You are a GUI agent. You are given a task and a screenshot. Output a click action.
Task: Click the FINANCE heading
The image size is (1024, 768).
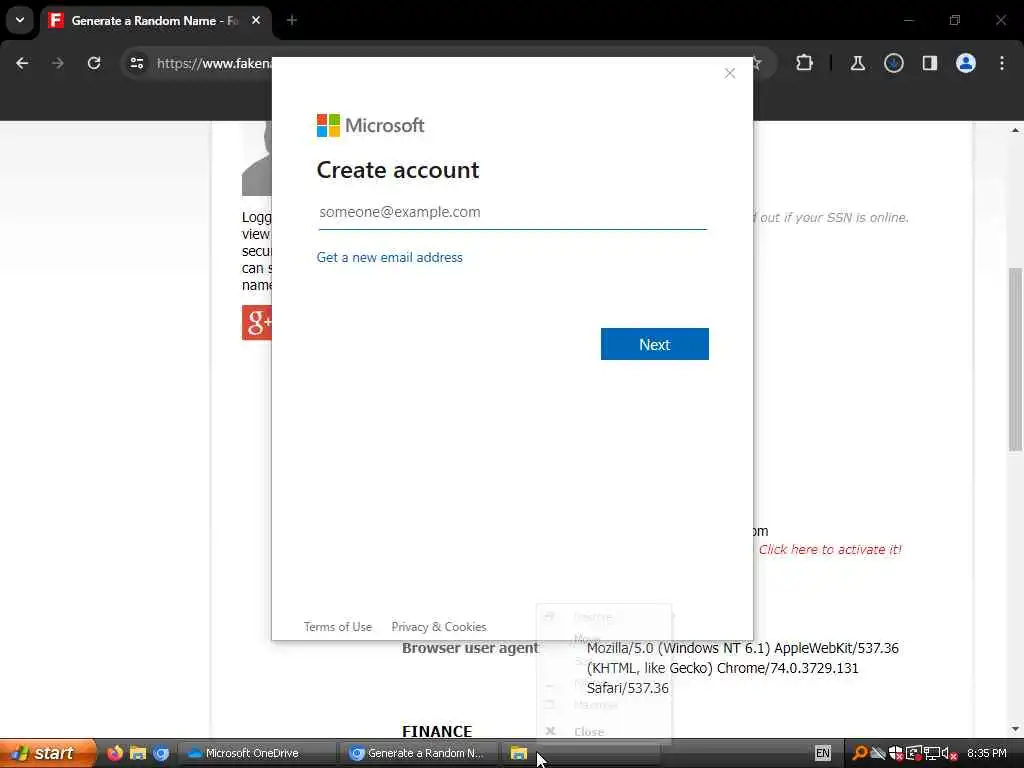[x=437, y=731]
